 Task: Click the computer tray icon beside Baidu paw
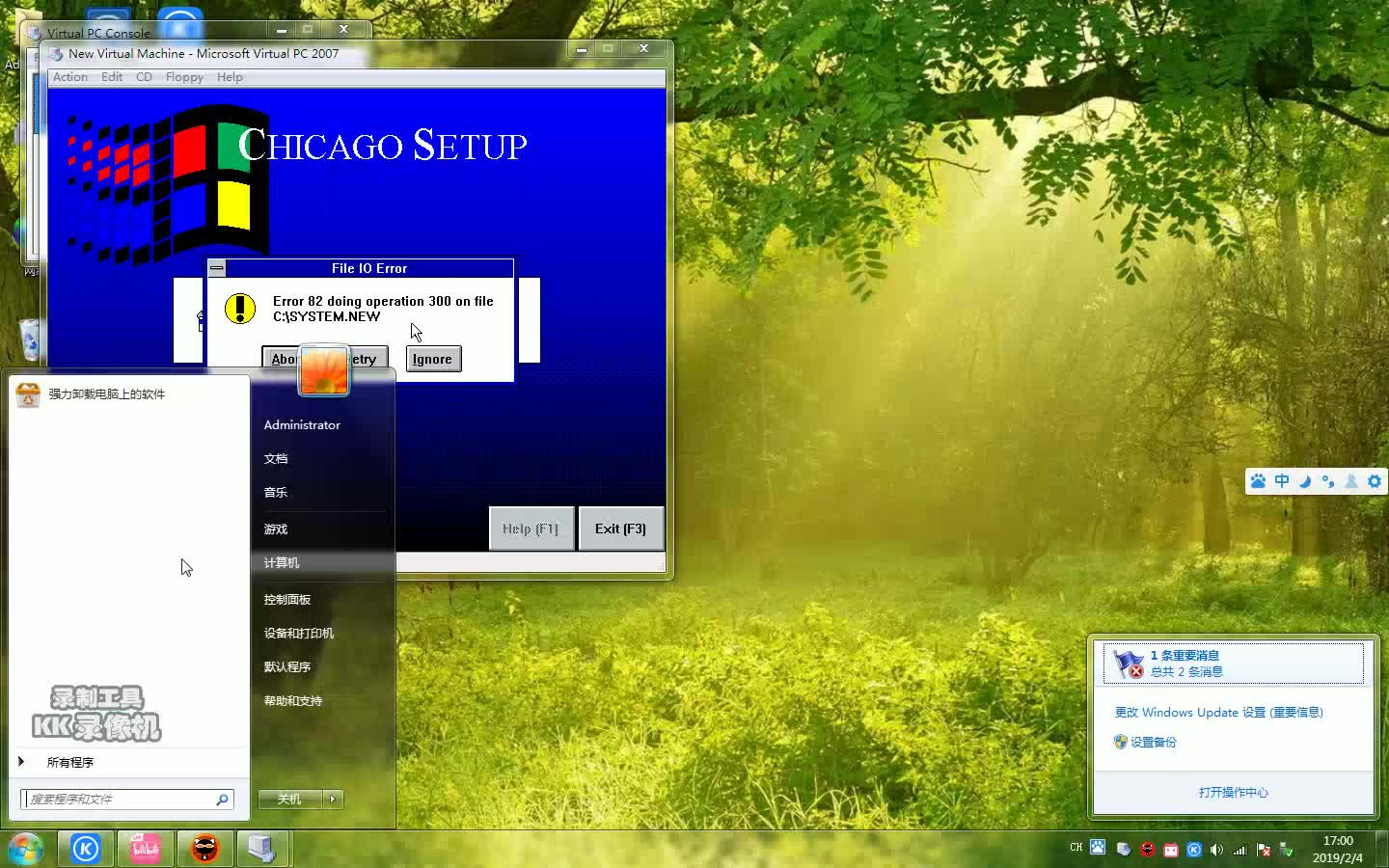point(1124,850)
